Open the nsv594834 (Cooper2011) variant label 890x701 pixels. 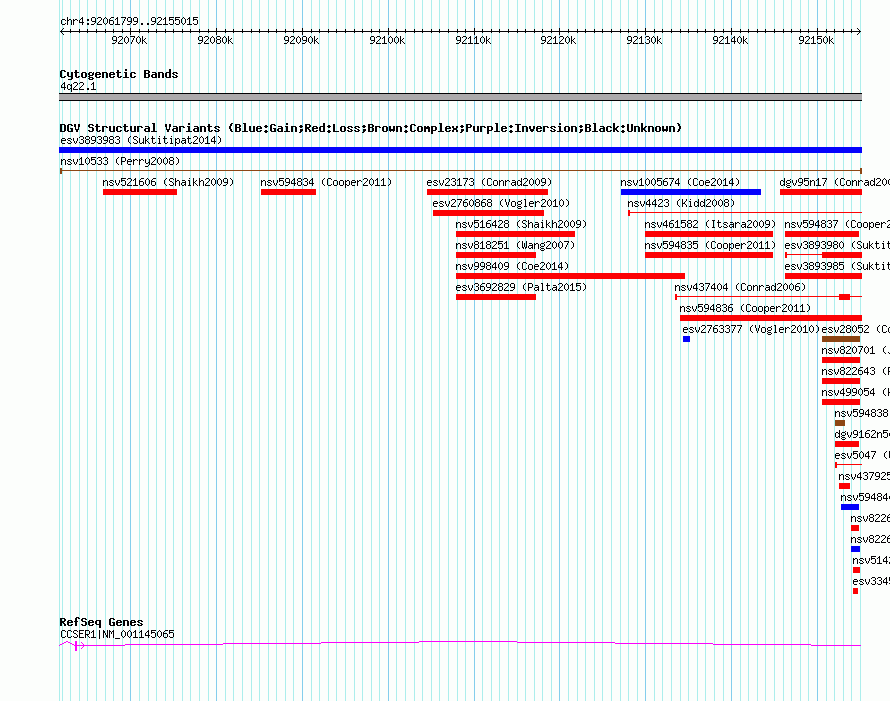[x=326, y=182]
